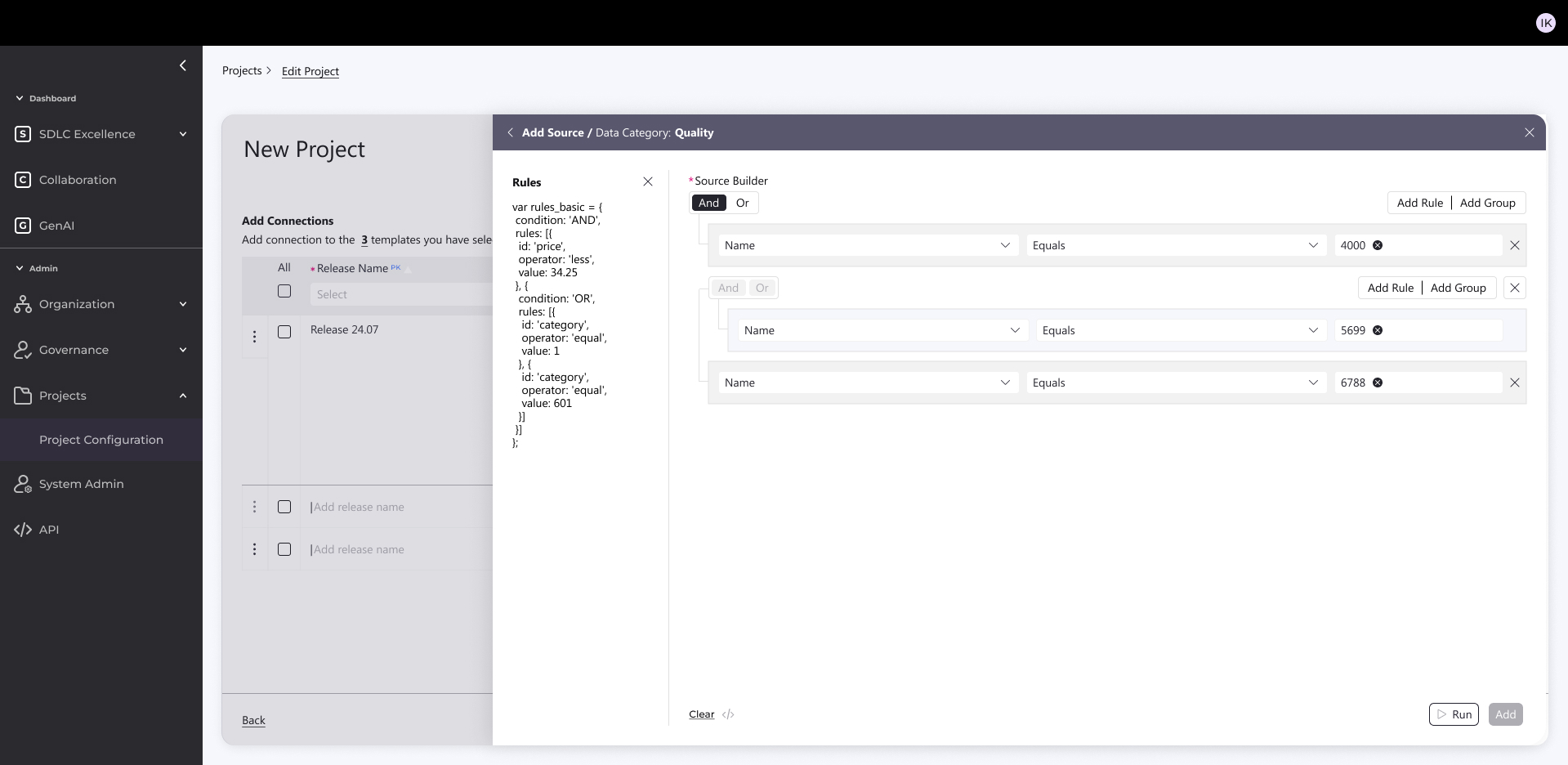The image size is (1568, 765).
Task: Switch the top condition to Or
Action: (x=742, y=203)
